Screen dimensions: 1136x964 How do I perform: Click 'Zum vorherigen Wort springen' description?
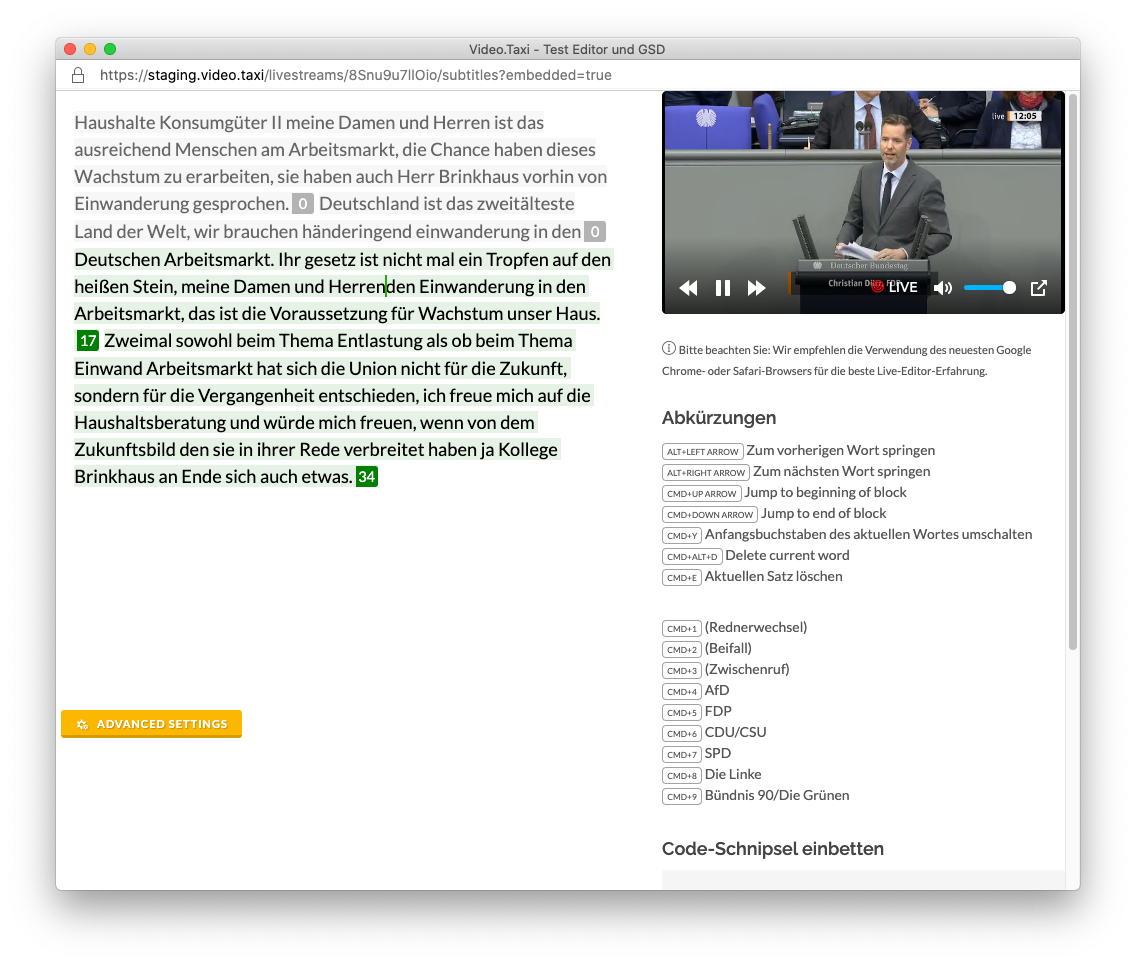click(840, 450)
